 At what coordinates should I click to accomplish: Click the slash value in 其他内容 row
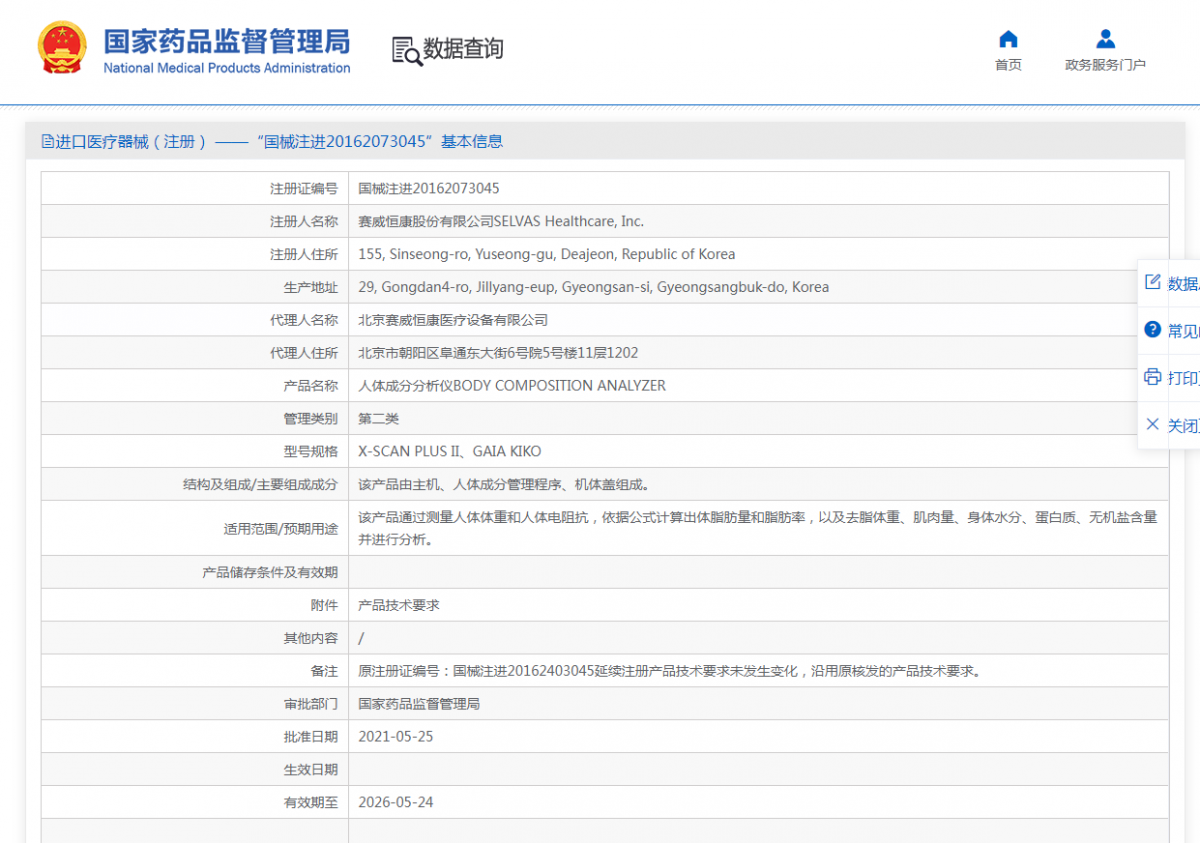click(x=361, y=638)
